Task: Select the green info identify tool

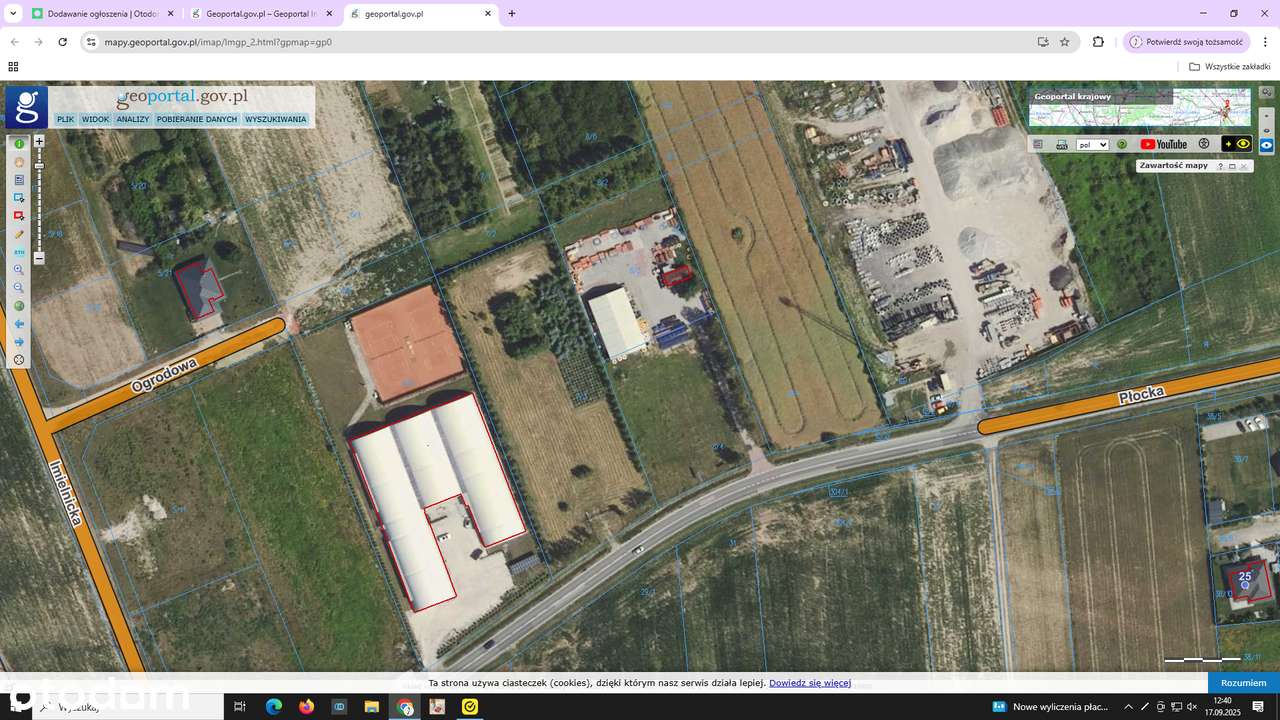Action: pyautogui.click(x=19, y=144)
